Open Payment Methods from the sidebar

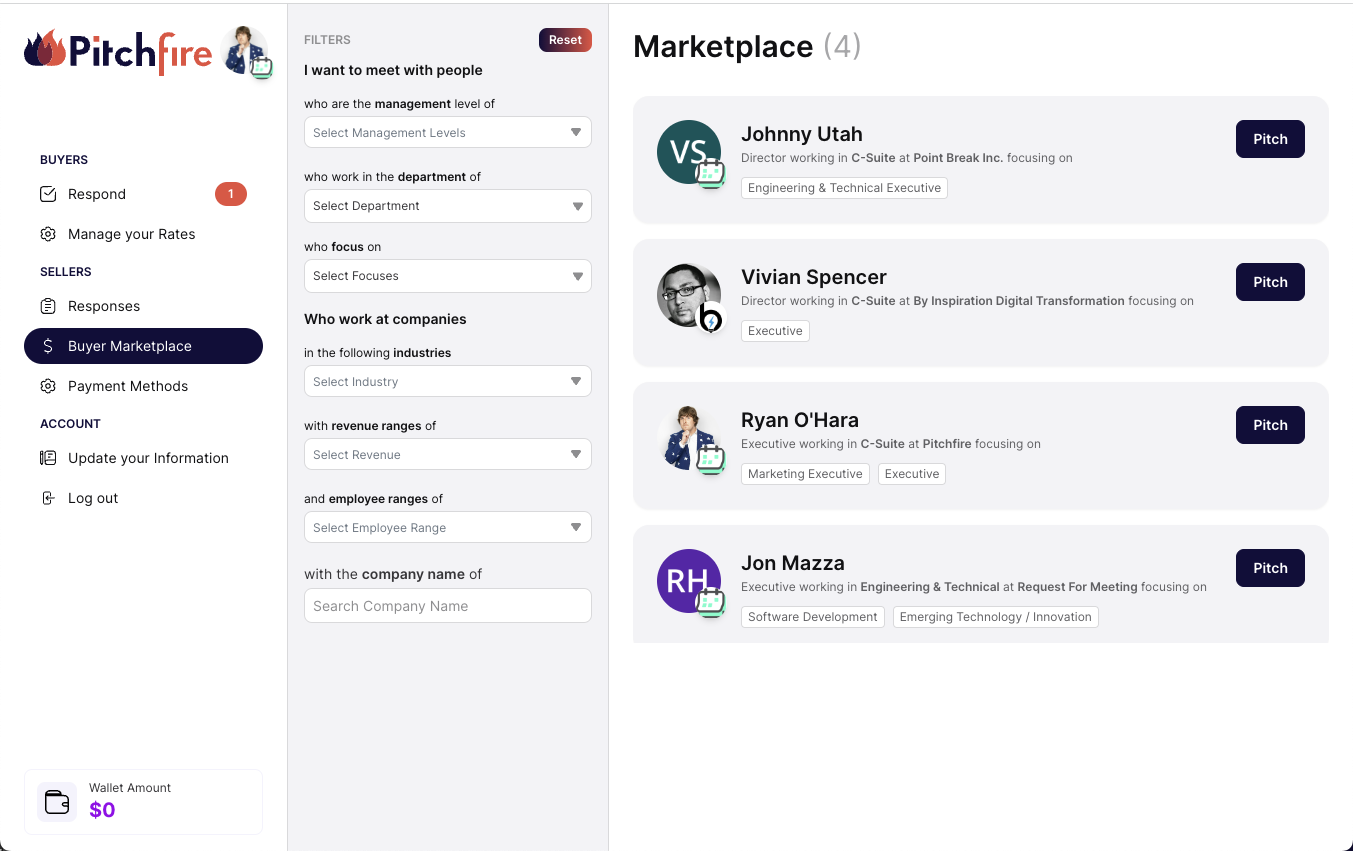point(128,386)
